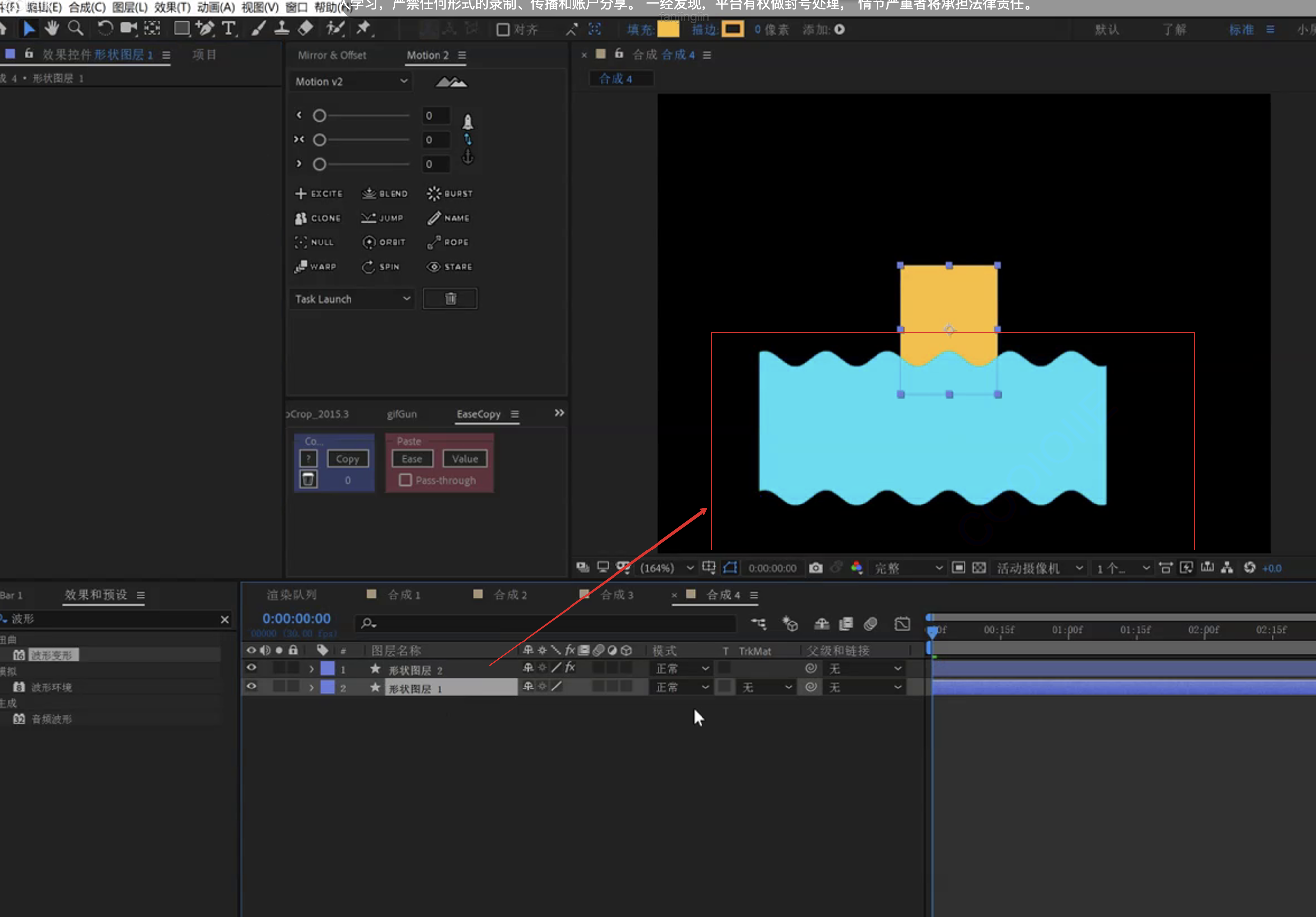Open the Task Launch dropdown
1316x917 pixels.
click(351, 299)
